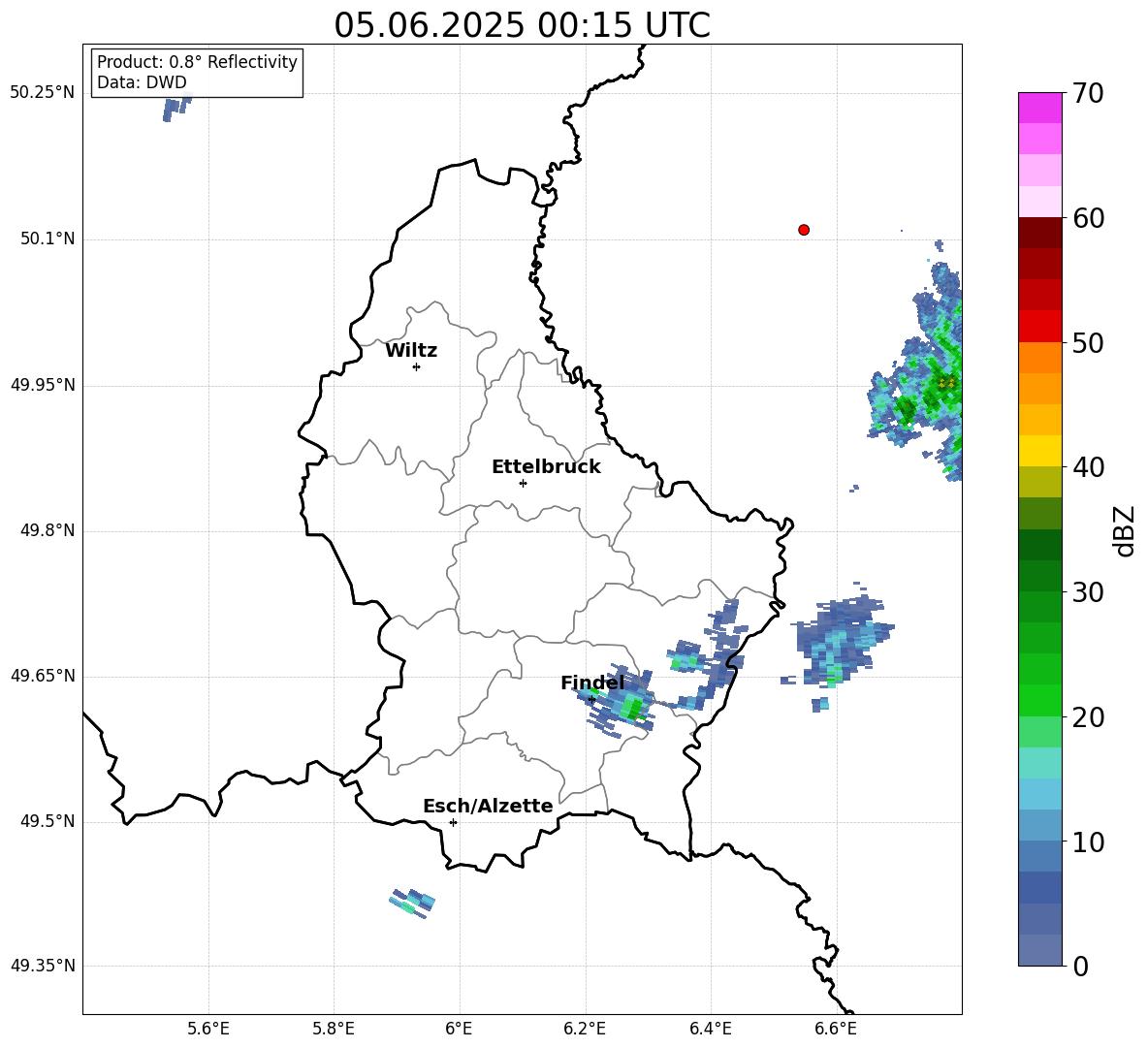1148x1048 pixels.
Task: Click the magenta top colorbar segment
Action: [1040, 108]
